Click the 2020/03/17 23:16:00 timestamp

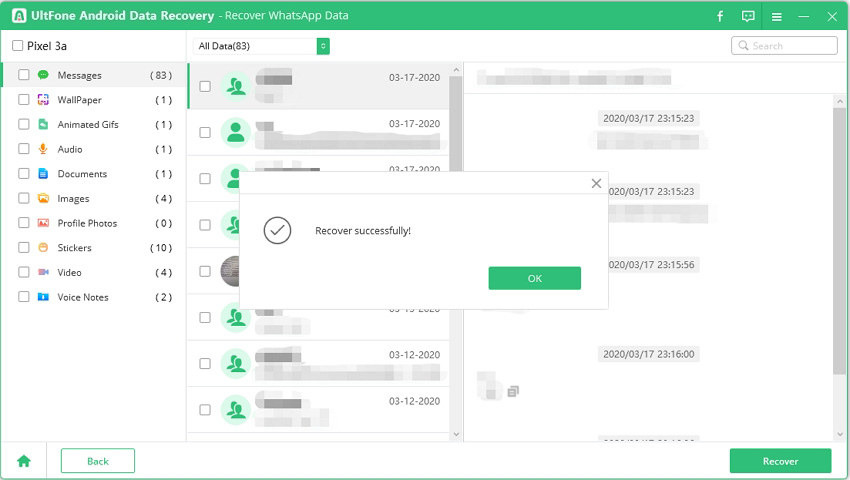click(x=648, y=354)
